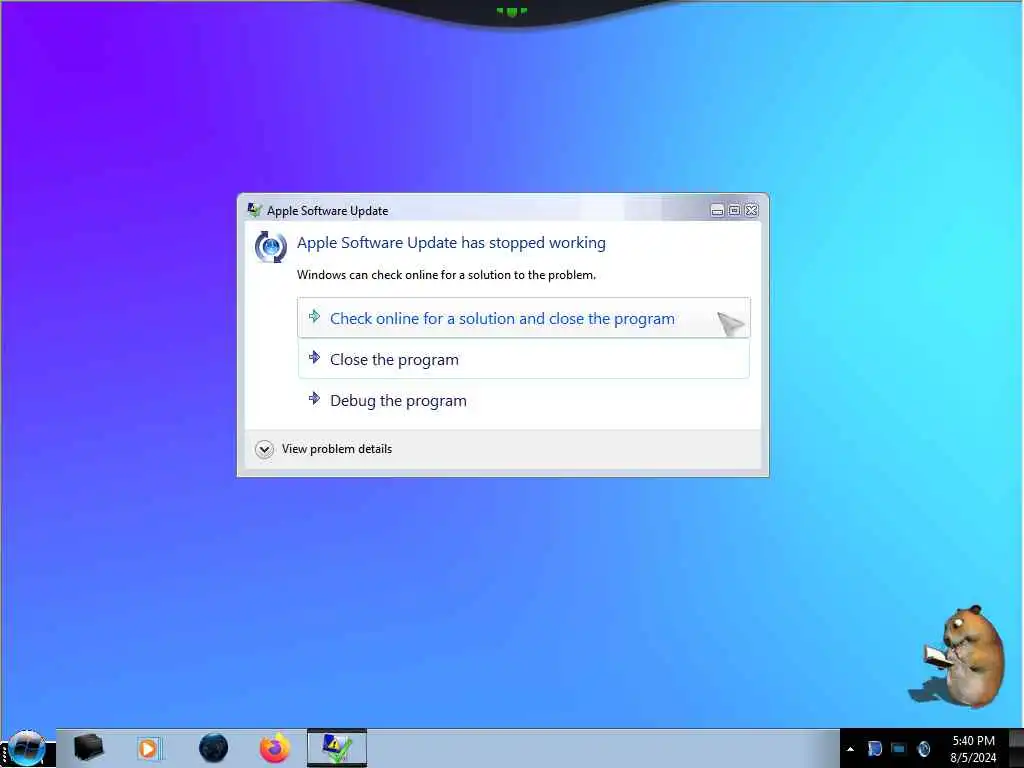Click the Apple Software Update globe icon
1024x768 pixels.
click(270, 247)
